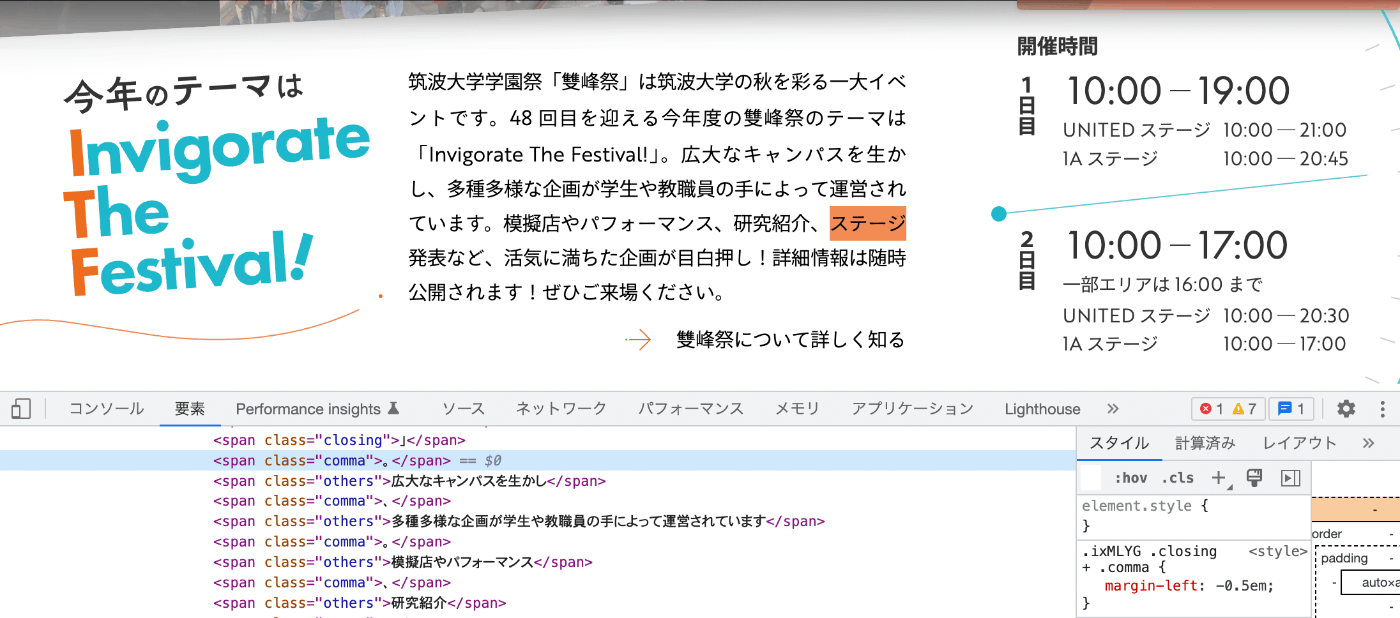The width and height of the screenshot is (1400, 618).
Task: Click the 開催時間 heading
Action: (x=1057, y=46)
